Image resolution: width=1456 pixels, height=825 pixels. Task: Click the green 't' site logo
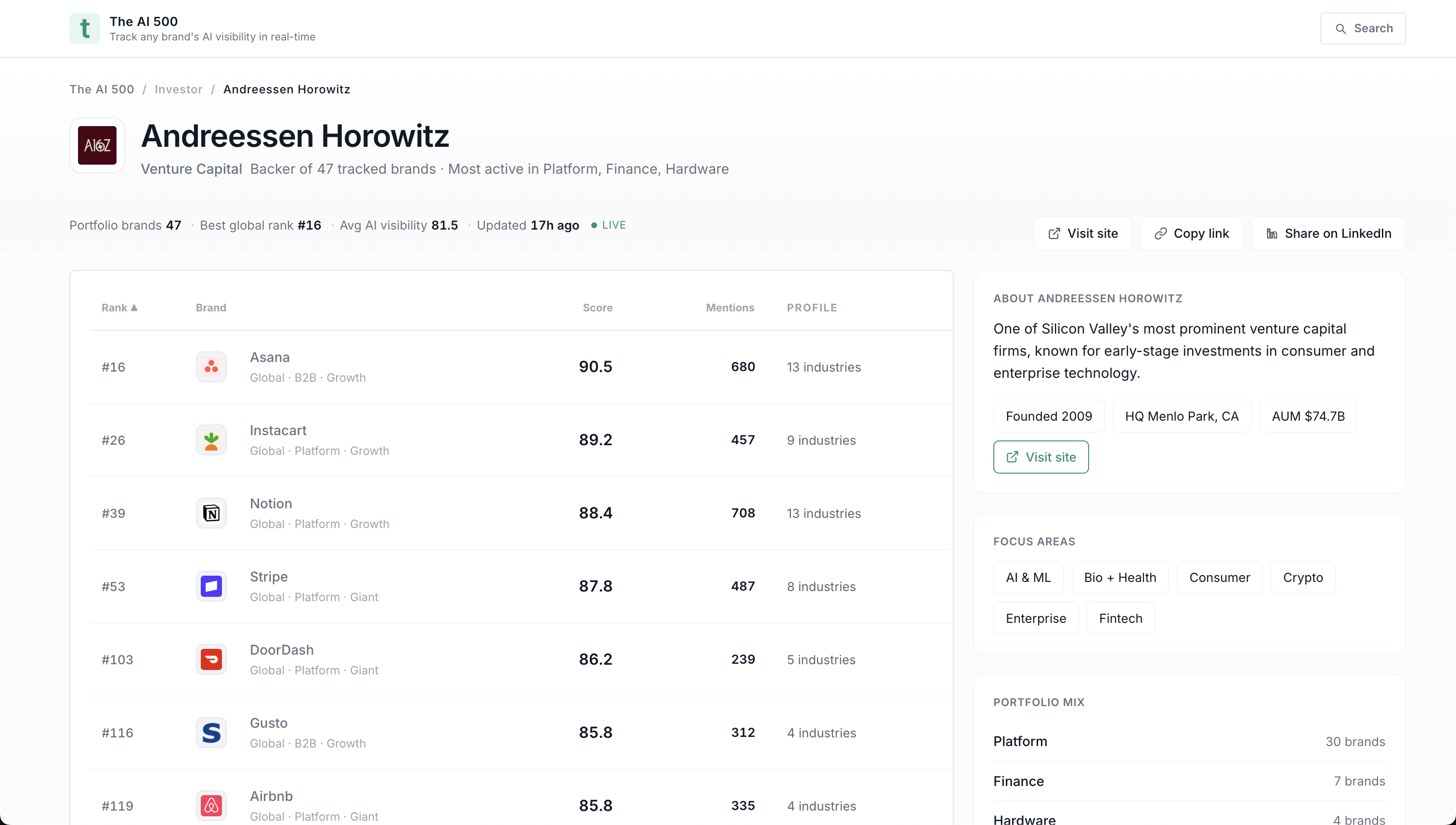point(84,28)
